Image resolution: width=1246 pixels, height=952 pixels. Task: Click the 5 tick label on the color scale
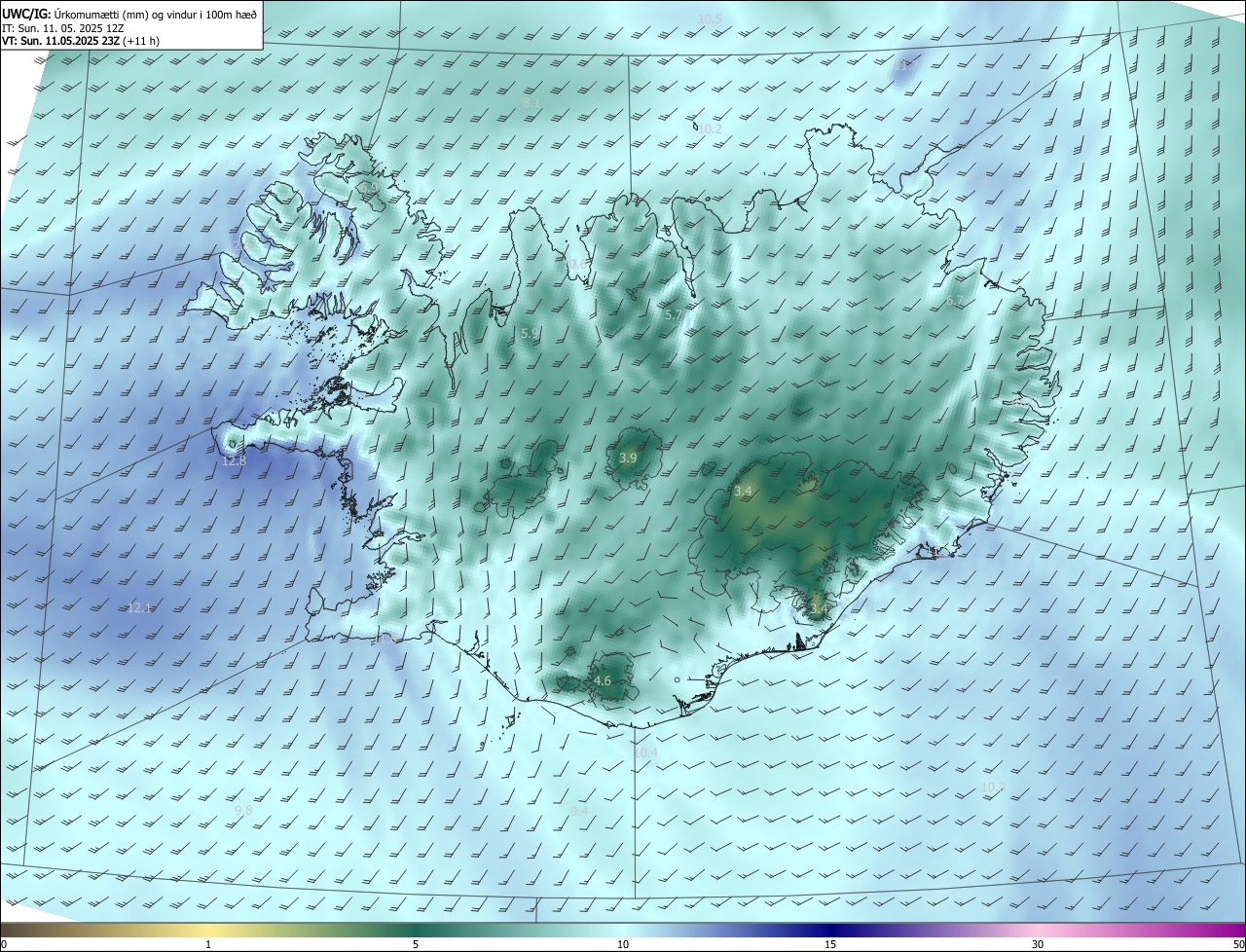[x=416, y=944]
